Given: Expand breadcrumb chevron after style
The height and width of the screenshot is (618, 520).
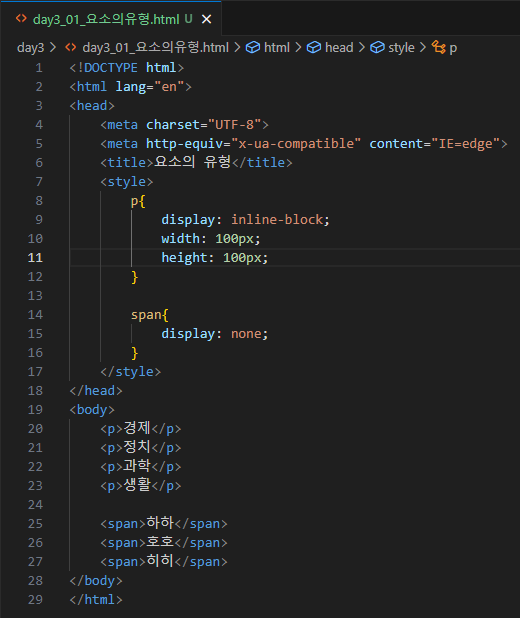Looking at the screenshot, I should click(x=423, y=48).
